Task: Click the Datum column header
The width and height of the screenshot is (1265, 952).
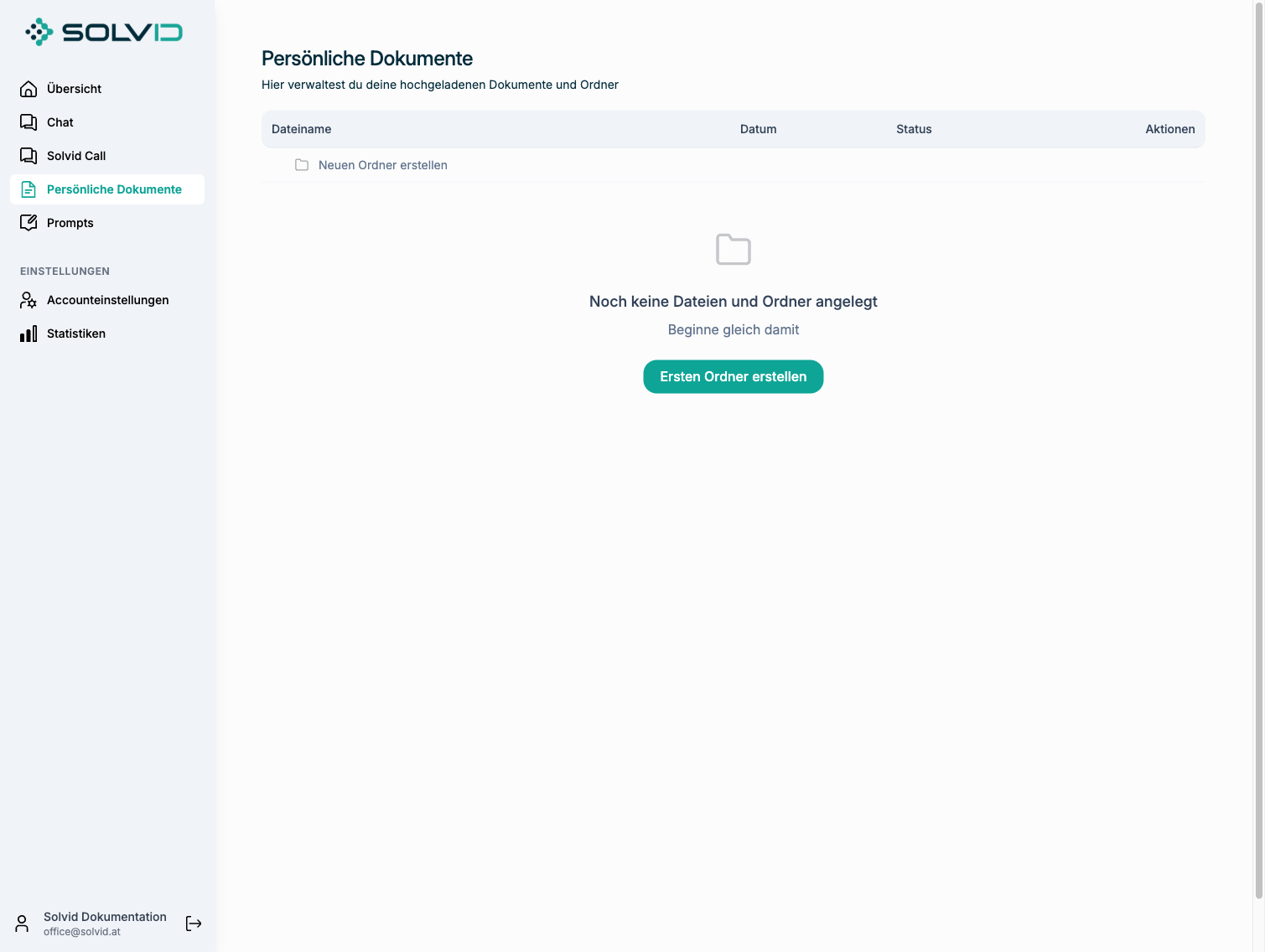Action: point(759,129)
